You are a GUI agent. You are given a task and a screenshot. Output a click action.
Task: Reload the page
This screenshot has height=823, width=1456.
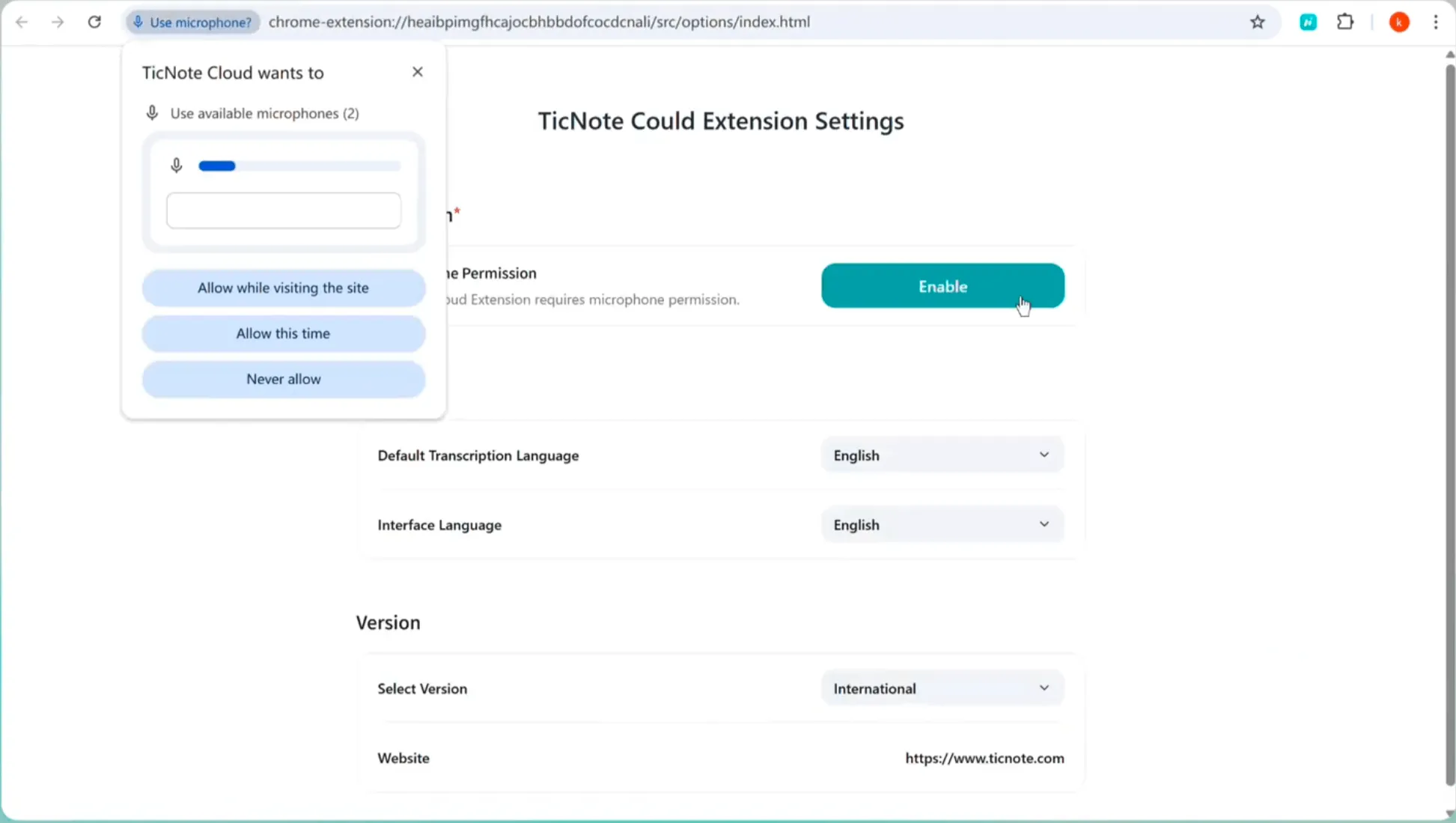click(x=95, y=22)
